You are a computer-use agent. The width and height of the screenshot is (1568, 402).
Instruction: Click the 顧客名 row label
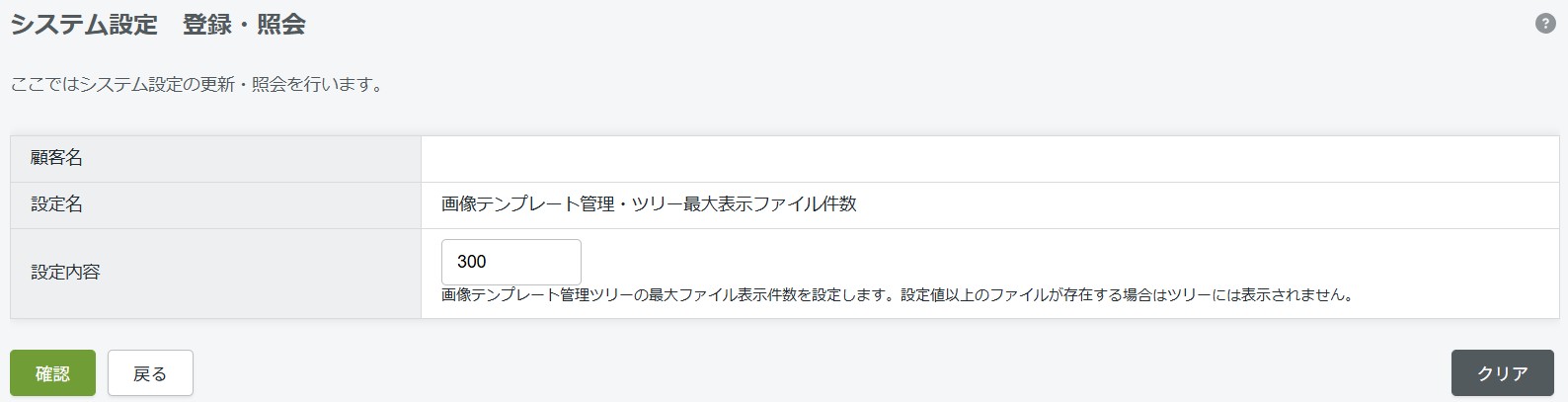pos(57,158)
